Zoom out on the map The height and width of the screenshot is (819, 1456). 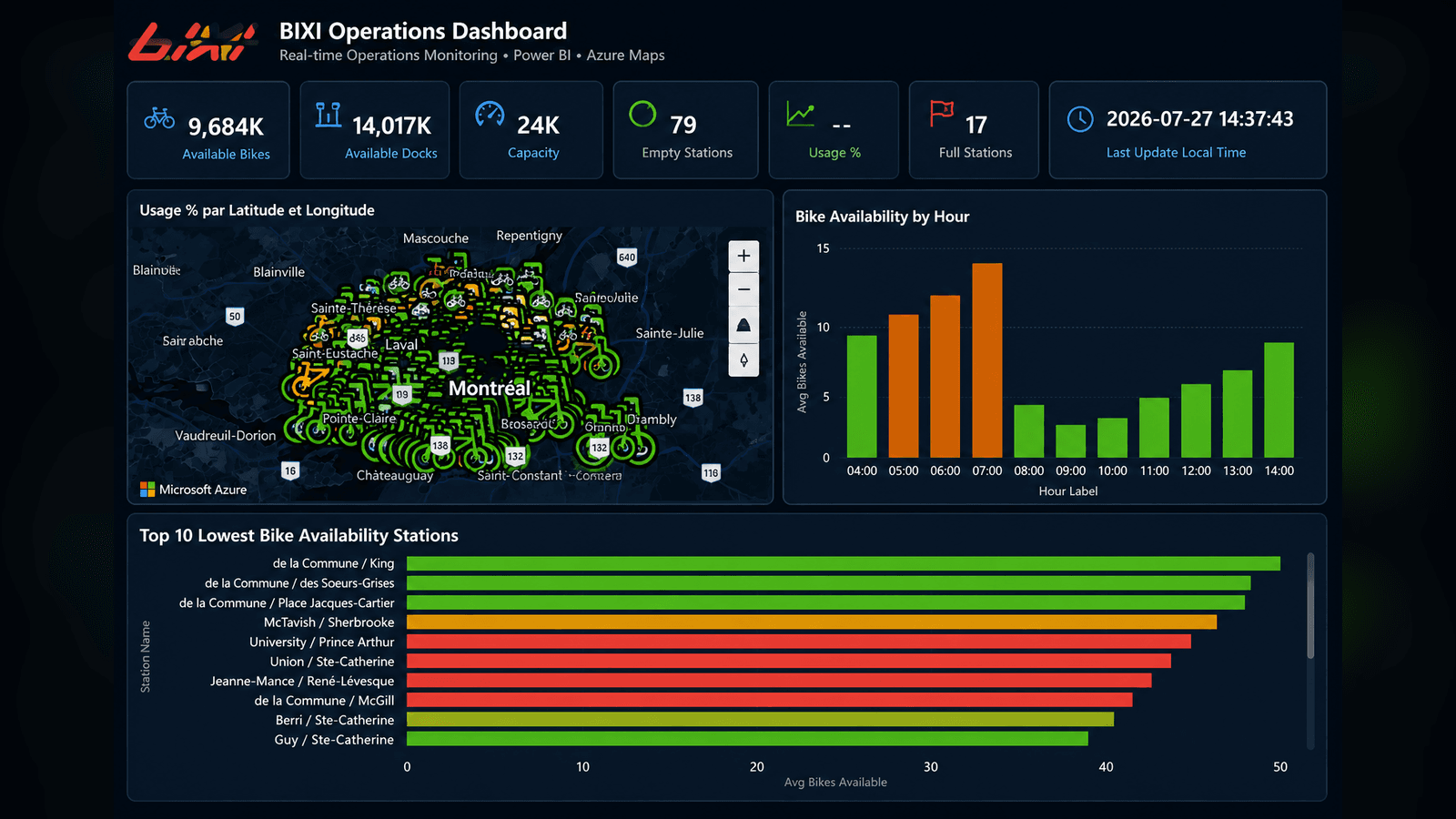click(743, 289)
